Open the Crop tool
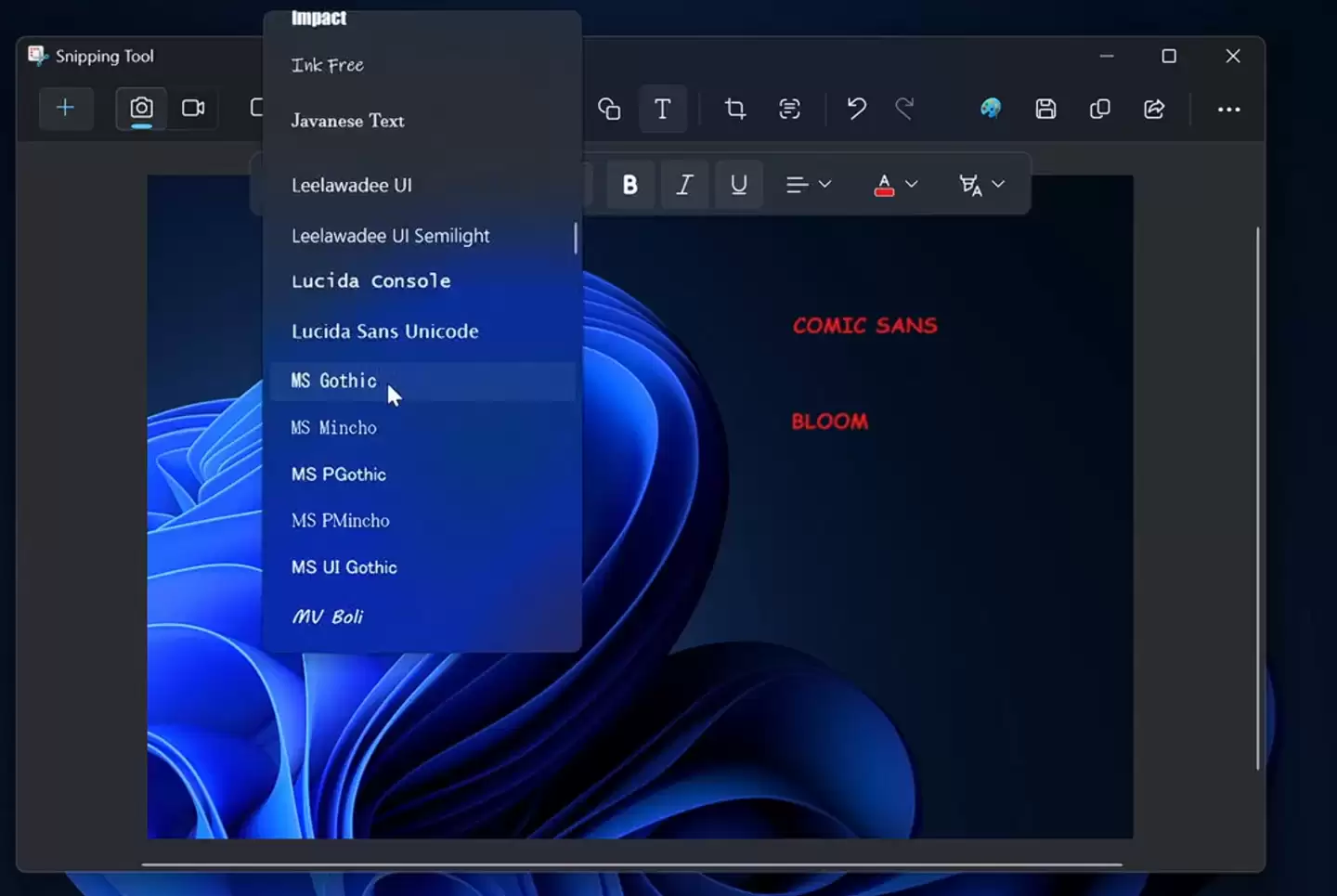1337x896 pixels. tap(734, 109)
